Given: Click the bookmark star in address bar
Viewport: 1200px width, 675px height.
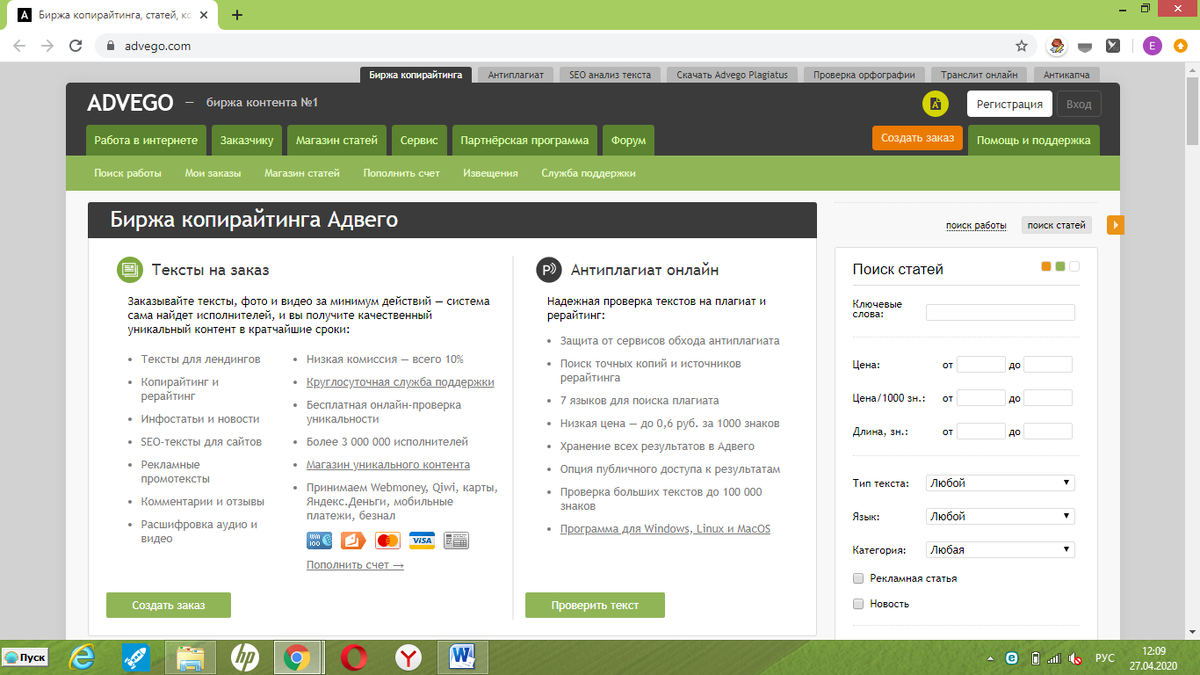Looking at the screenshot, I should click(x=1021, y=45).
